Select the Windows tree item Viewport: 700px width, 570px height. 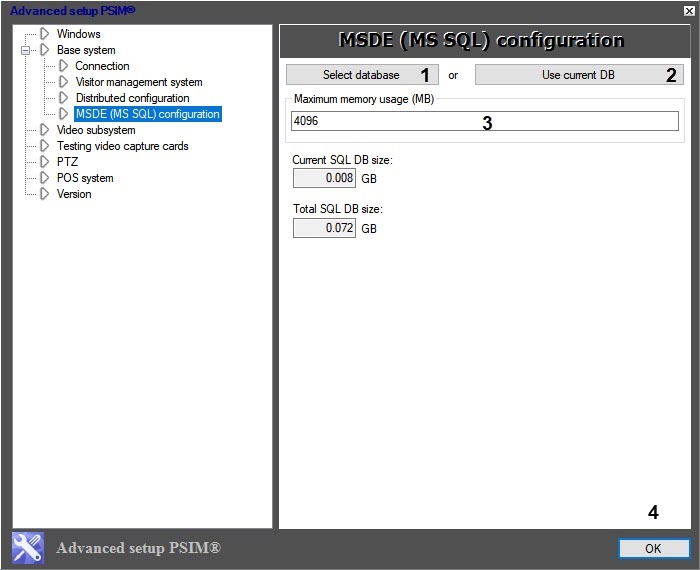(x=79, y=34)
